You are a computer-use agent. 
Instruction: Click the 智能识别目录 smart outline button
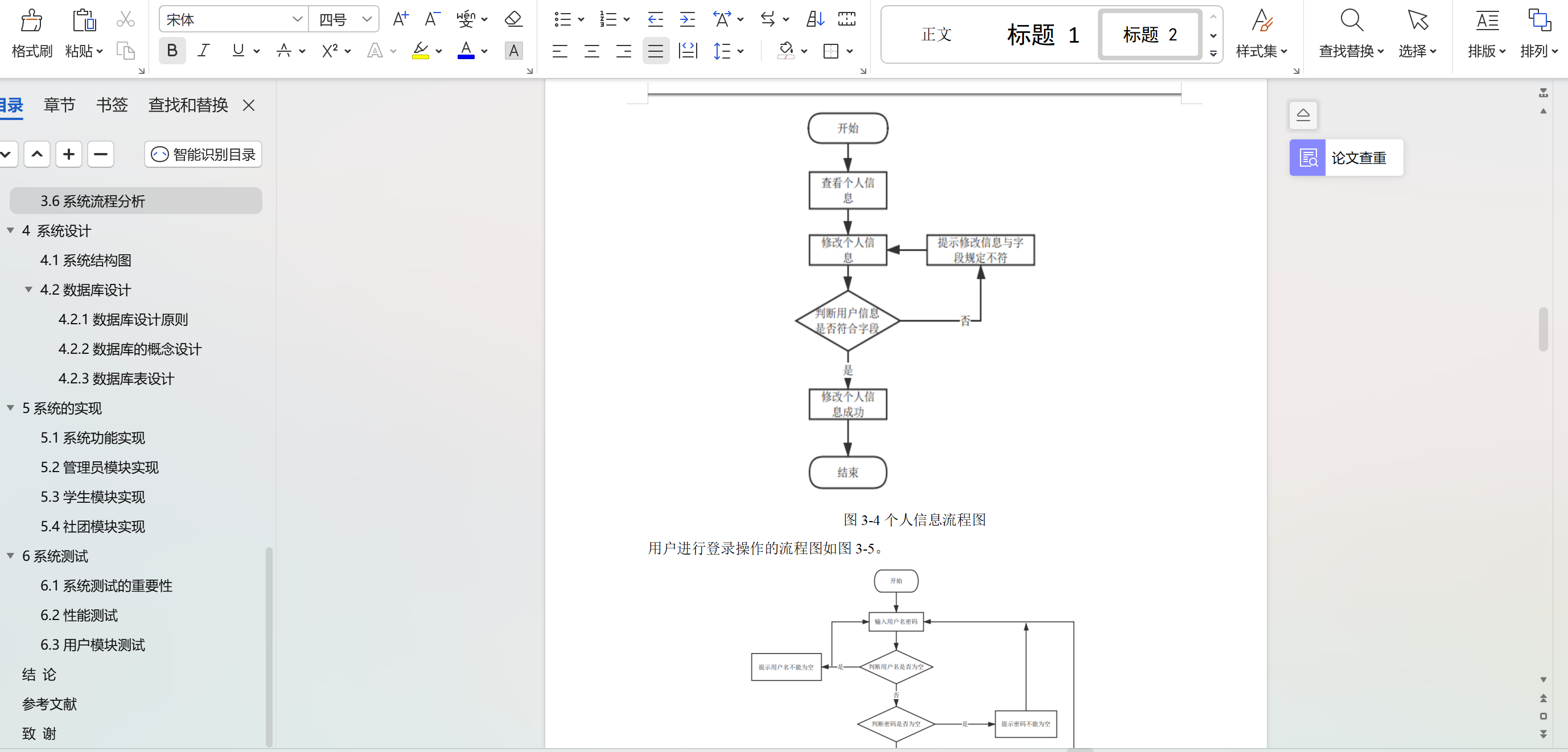coord(203,155)
